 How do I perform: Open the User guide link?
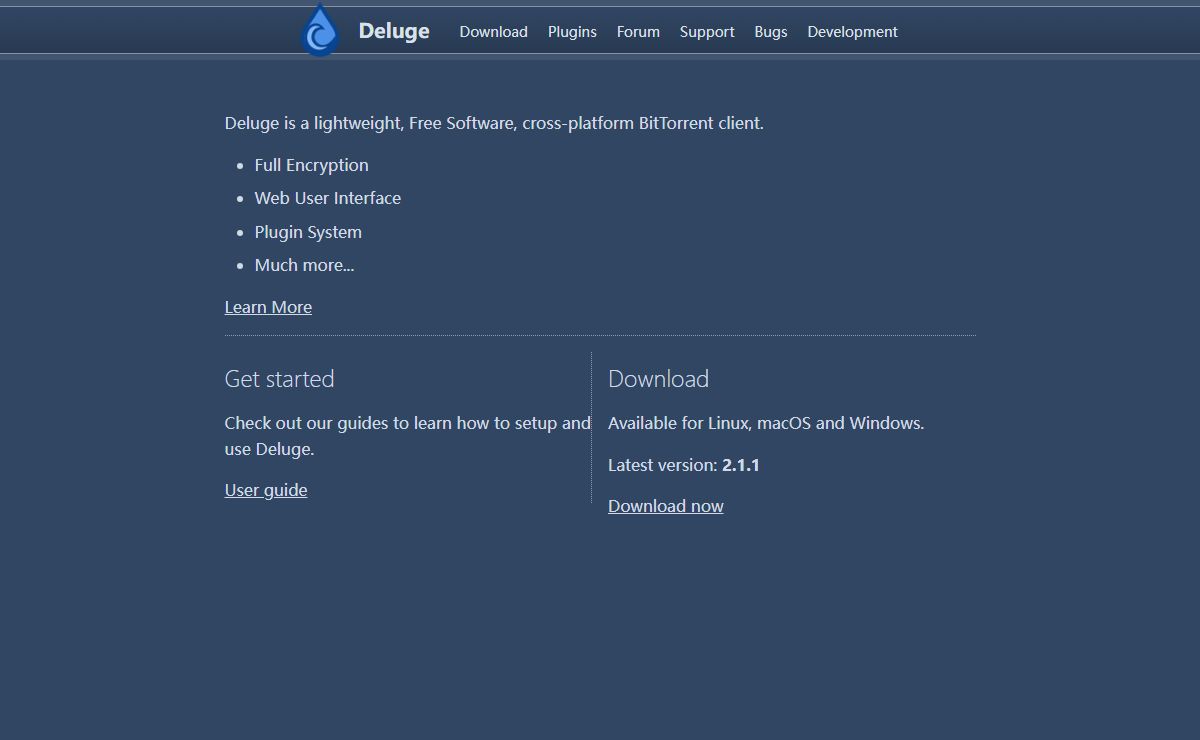pyautogui.click(x=266, y=490)
